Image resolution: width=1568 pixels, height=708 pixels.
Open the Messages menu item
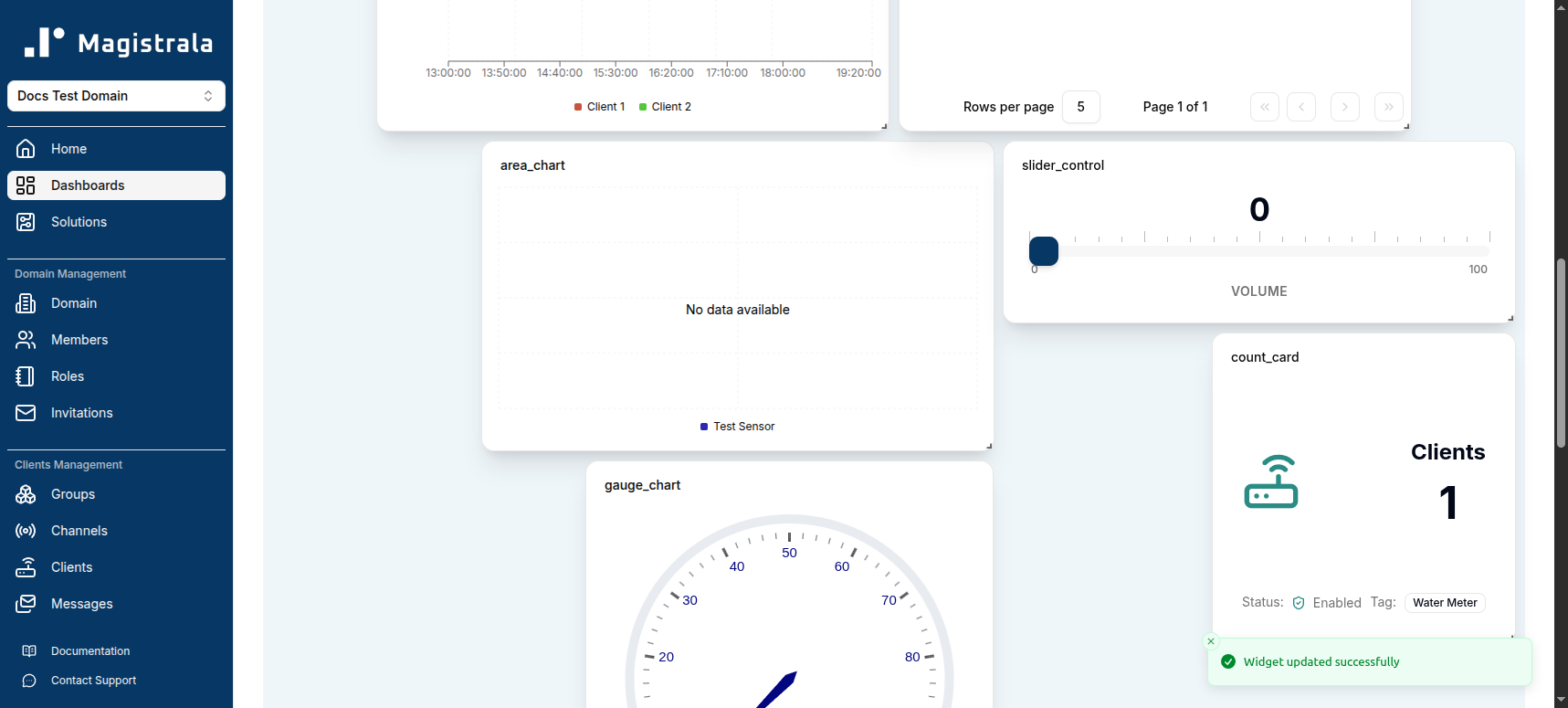point(116,604)
